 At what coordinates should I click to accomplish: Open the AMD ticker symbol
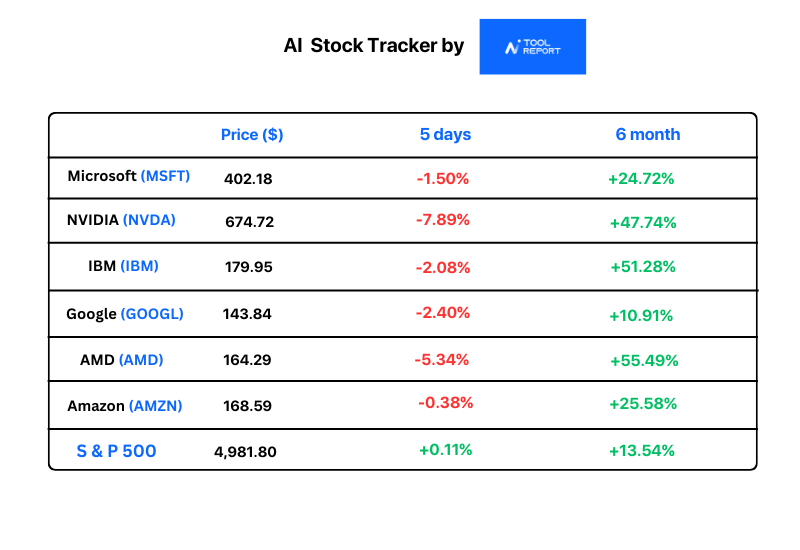click(x=141, y=360)
